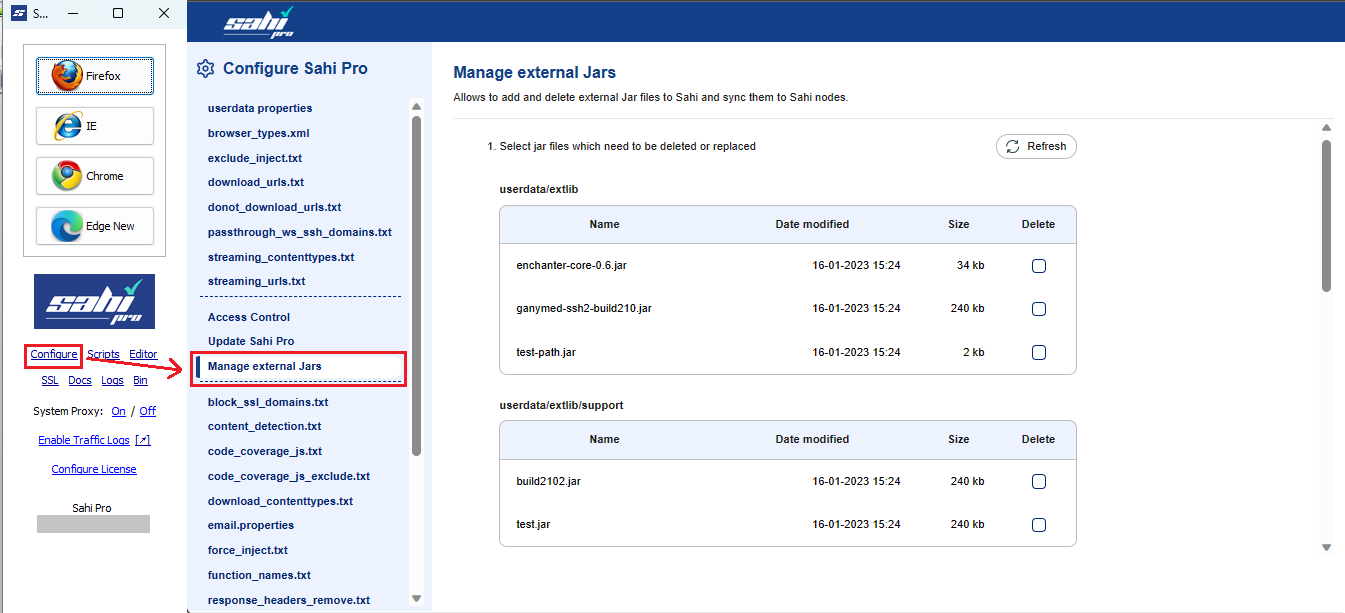
Task: Launch the IE browser button
Action: (x=95, y=126)
